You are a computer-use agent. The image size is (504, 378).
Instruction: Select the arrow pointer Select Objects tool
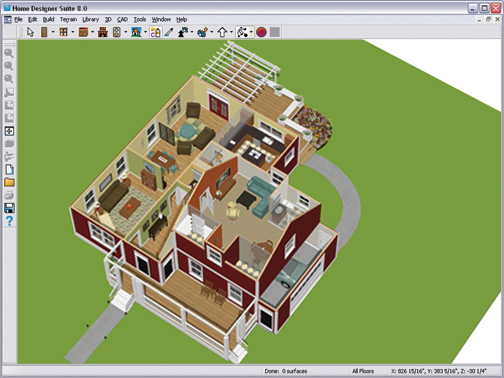(x=30, y=32)
